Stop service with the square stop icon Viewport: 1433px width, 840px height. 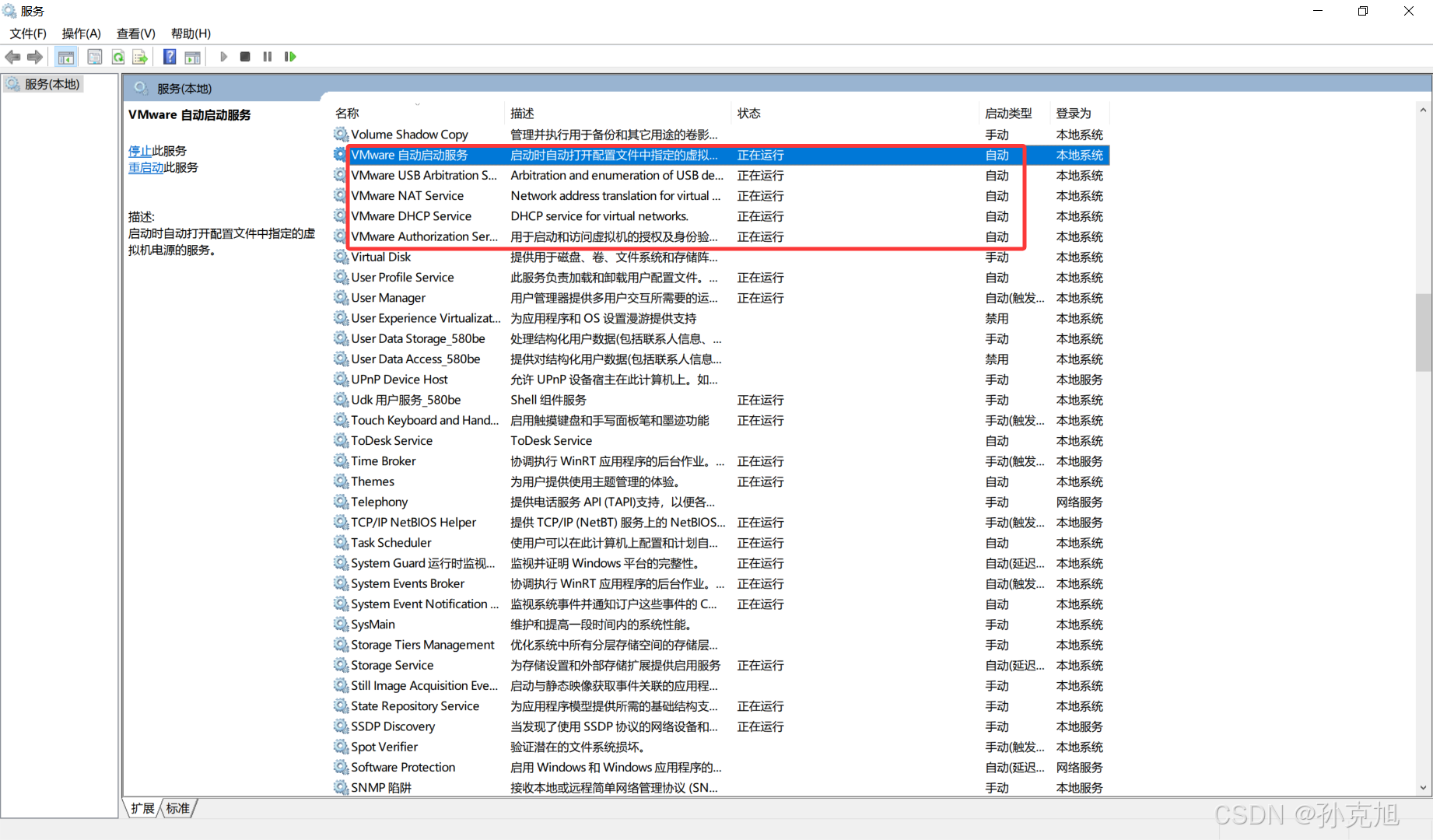point(245,57)
